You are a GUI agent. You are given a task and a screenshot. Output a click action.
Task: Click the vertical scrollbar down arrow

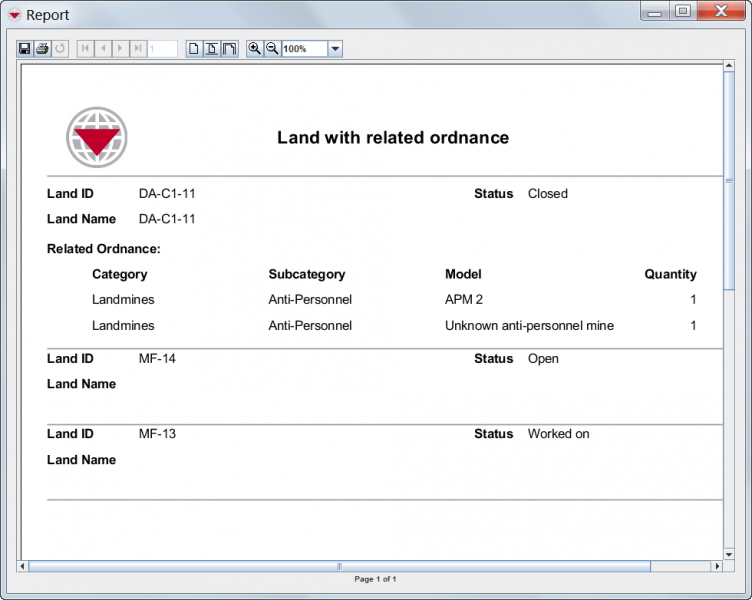(729, 554)
